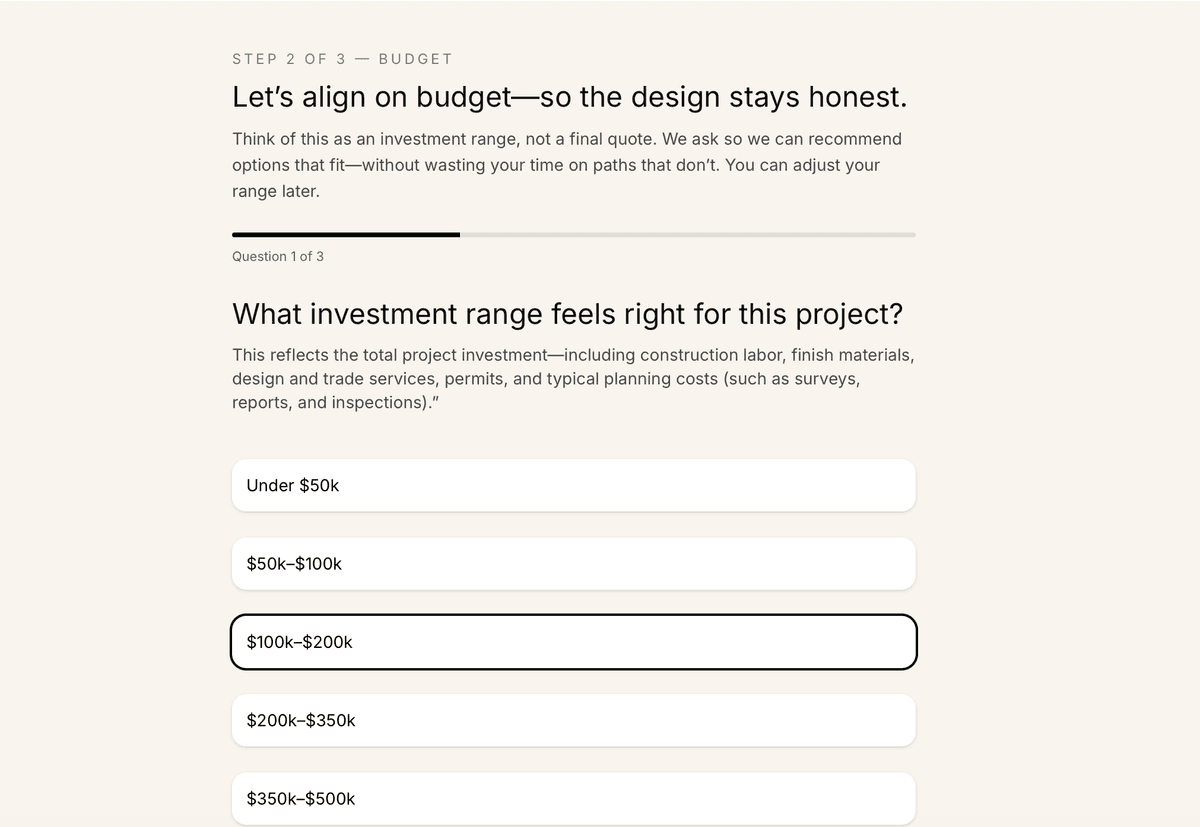This screenshot has height=827, width=1200.
Task: Click the $50k–$100k card label text
Action: coord(294,563)
